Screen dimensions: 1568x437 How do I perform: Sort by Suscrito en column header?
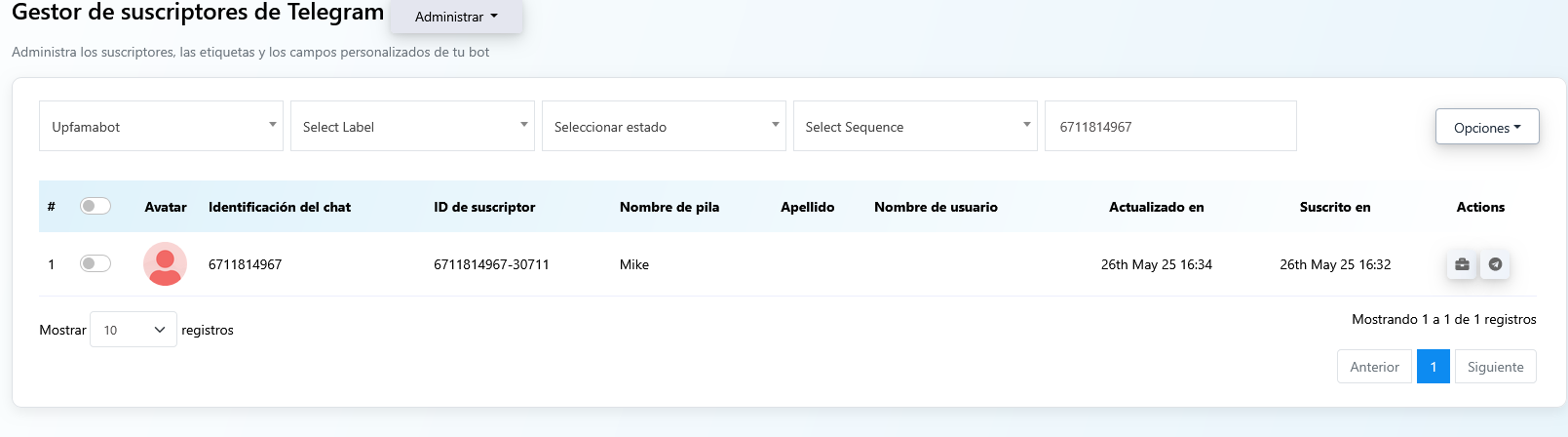pyautogui.click(x=1334, y=207)
